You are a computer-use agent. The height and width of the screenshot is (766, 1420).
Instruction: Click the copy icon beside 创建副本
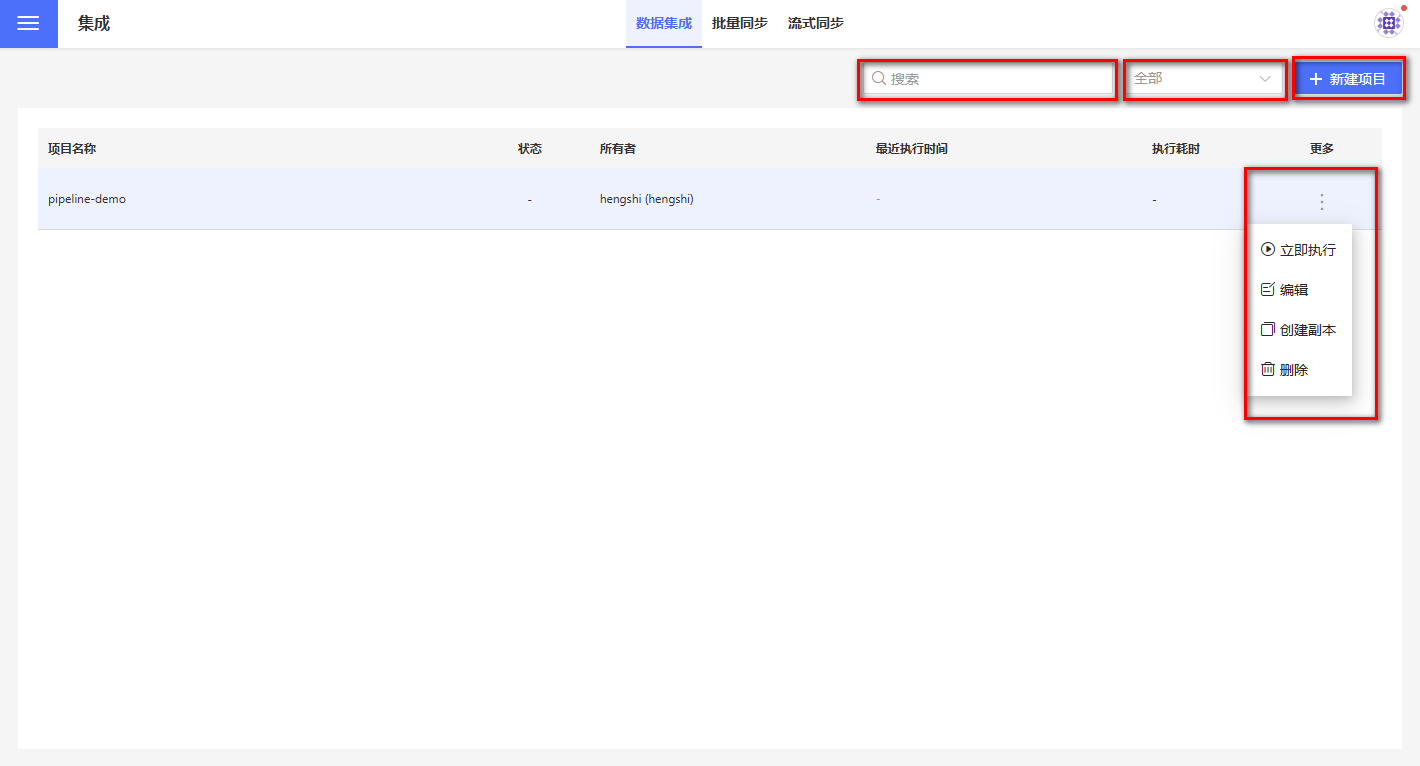[1268, 329]
